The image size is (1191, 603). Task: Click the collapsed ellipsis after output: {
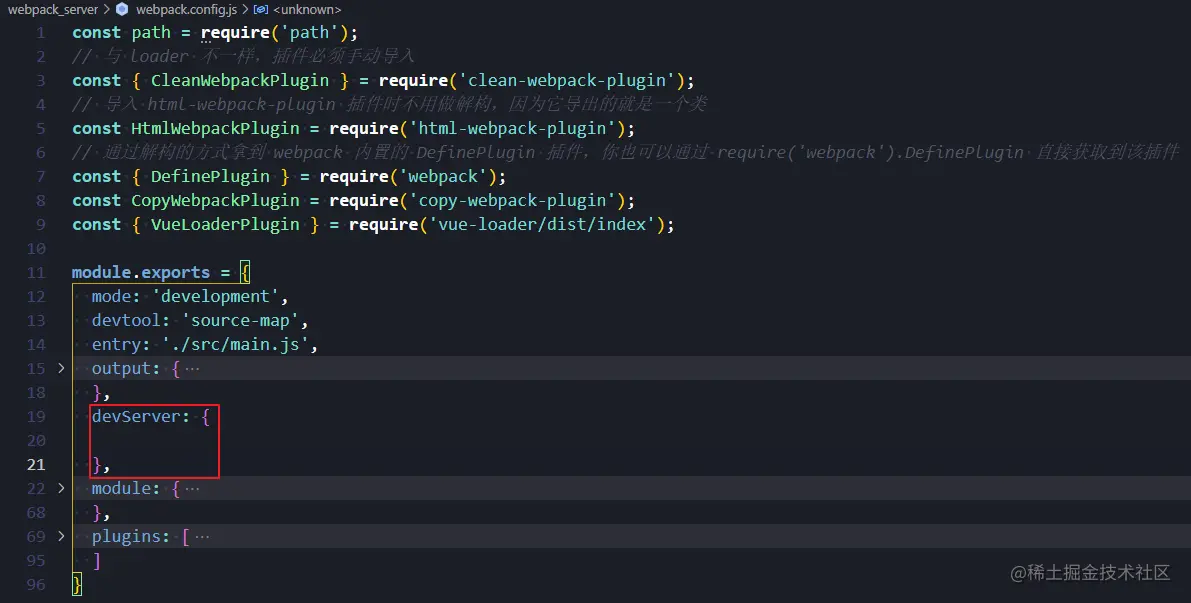coord(192,368)
